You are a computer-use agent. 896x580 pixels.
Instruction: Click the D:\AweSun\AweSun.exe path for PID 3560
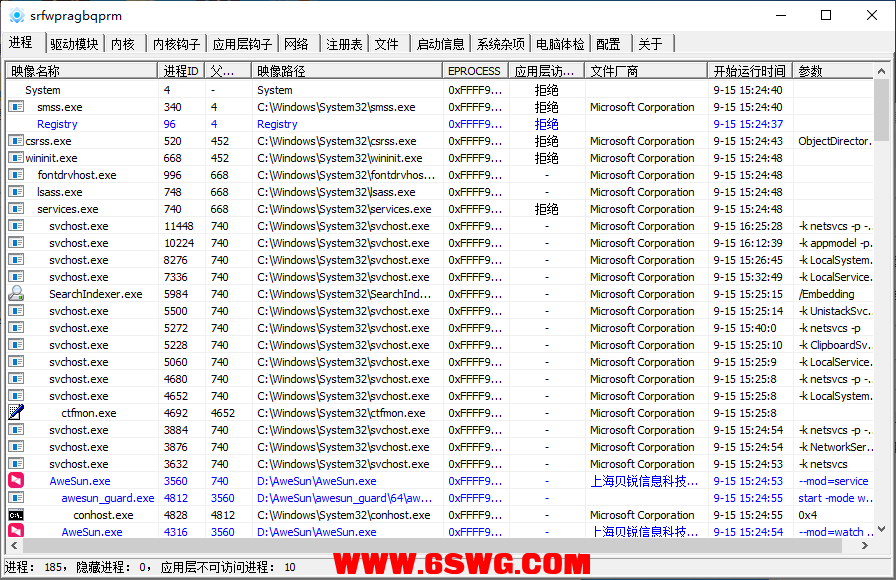tap(317, 481)
